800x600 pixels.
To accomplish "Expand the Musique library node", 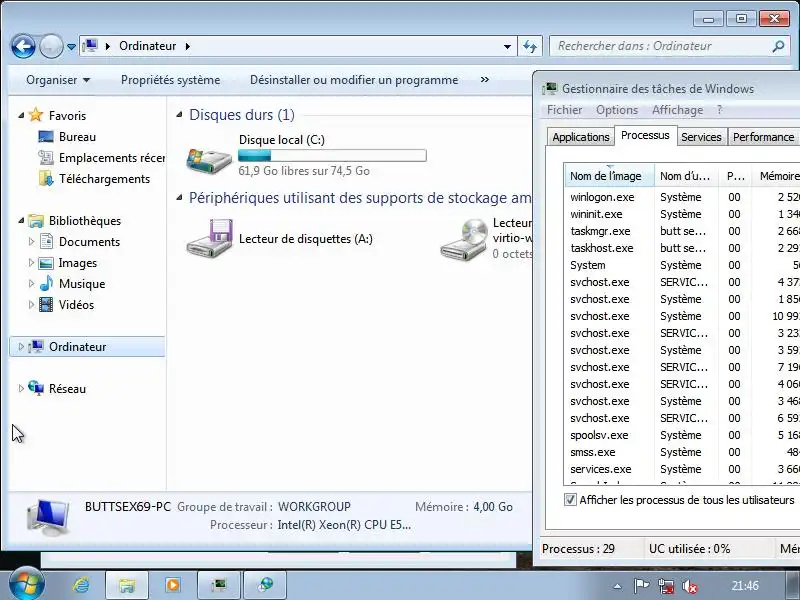I will click(31, 283).
